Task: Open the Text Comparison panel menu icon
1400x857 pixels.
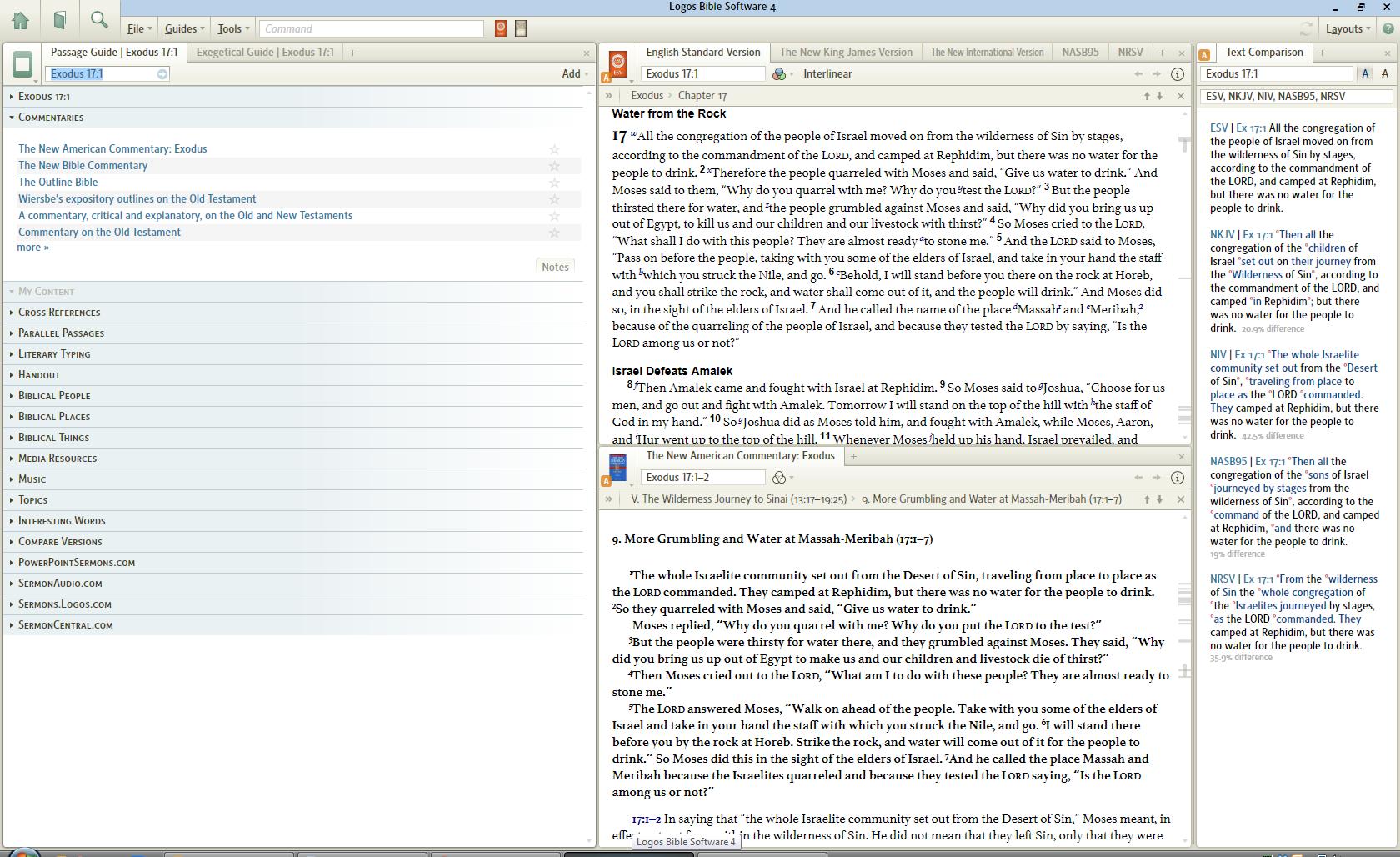Action: click(x=1204, y=55)
